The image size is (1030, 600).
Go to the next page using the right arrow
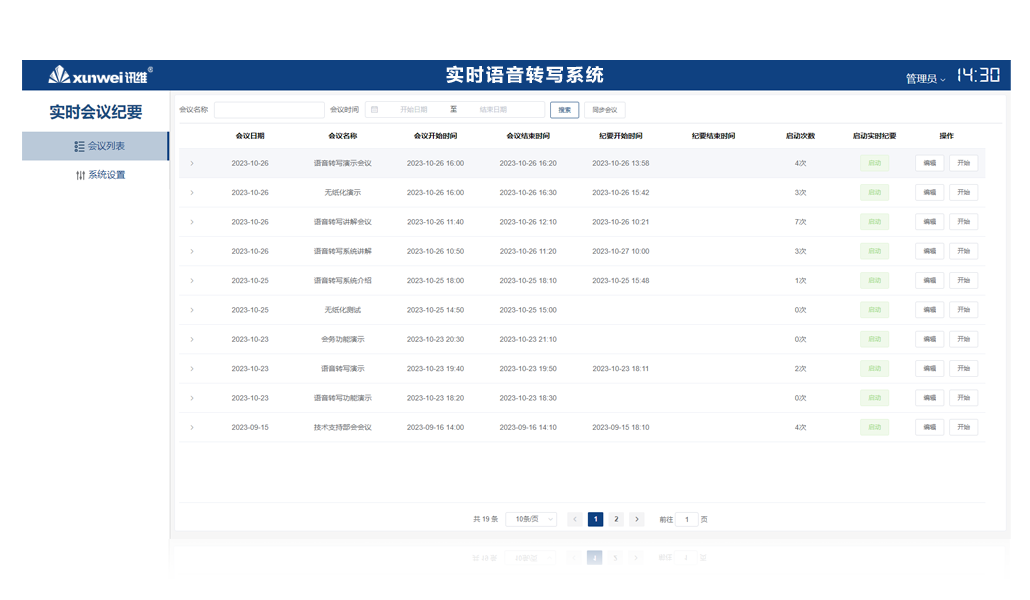[x=636, y=519]
